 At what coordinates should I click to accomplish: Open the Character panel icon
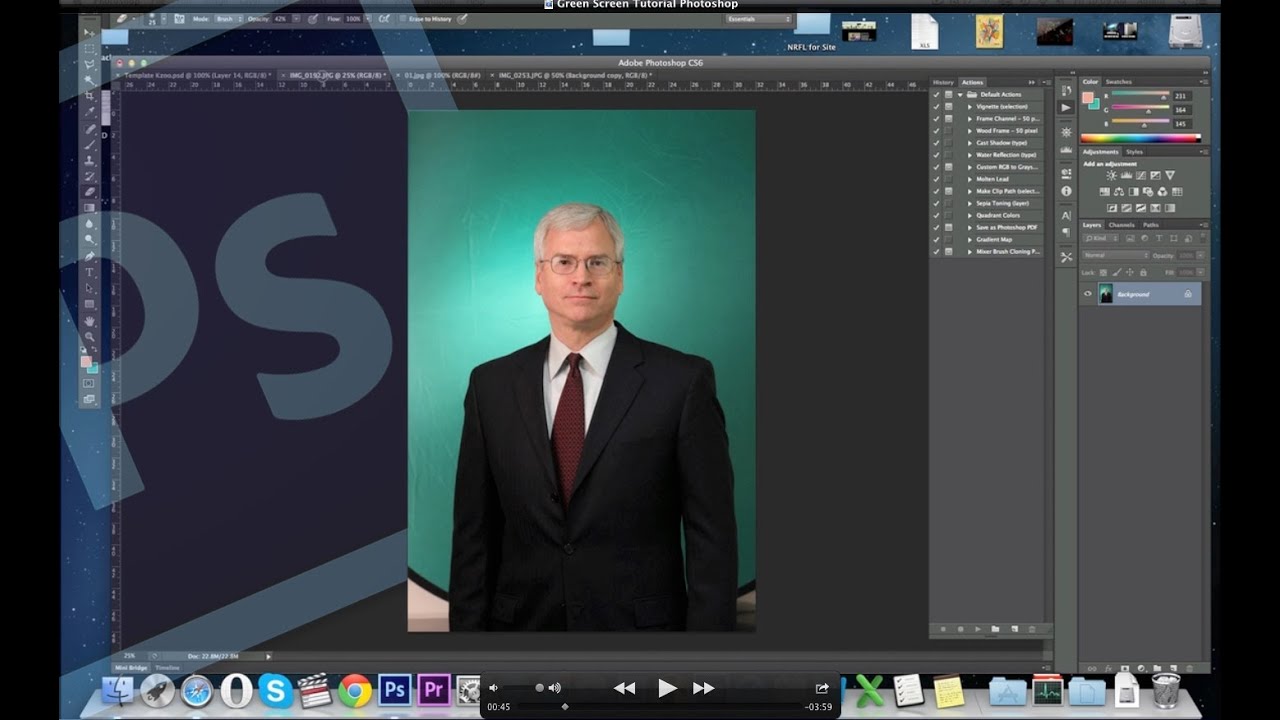point(1066,215)
